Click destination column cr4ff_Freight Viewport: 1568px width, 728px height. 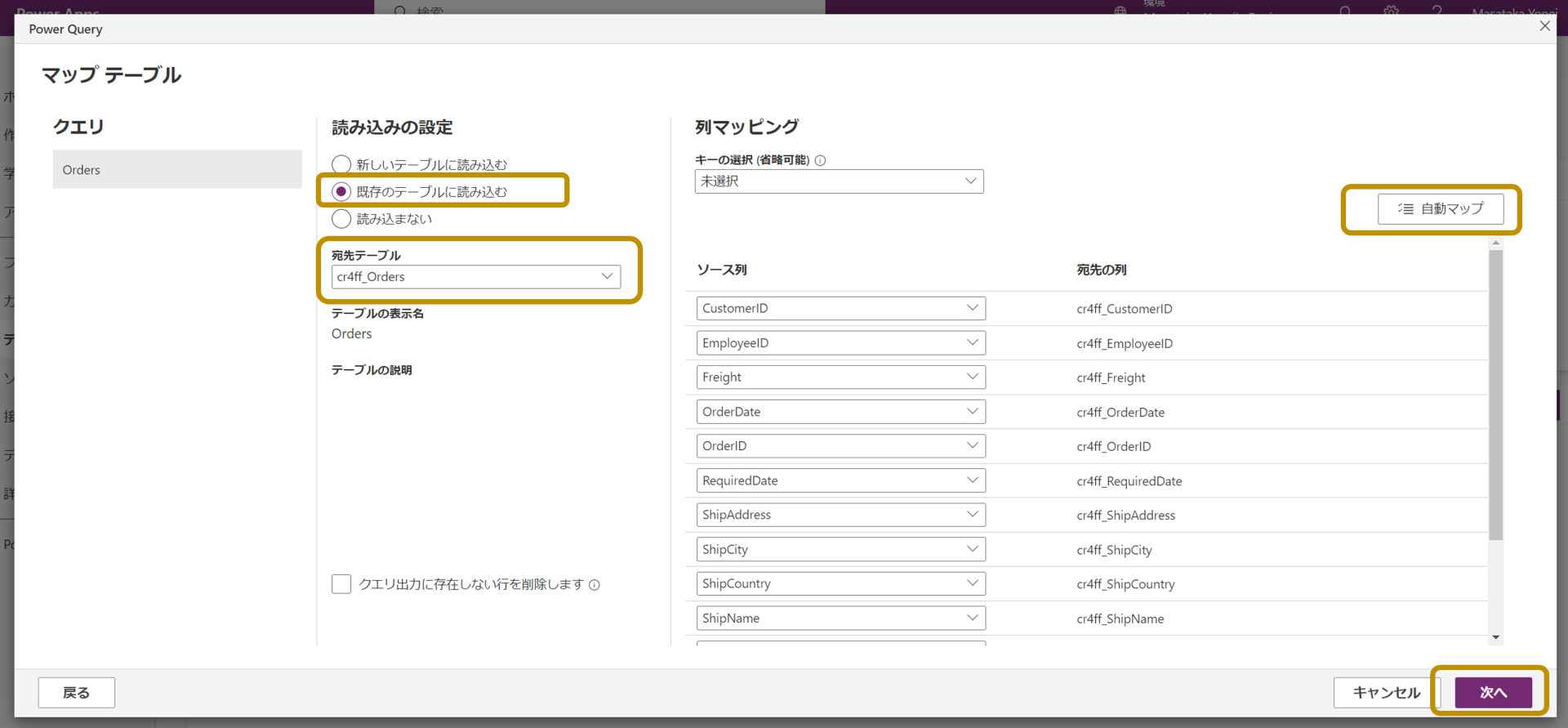[x=1111, y=377]
